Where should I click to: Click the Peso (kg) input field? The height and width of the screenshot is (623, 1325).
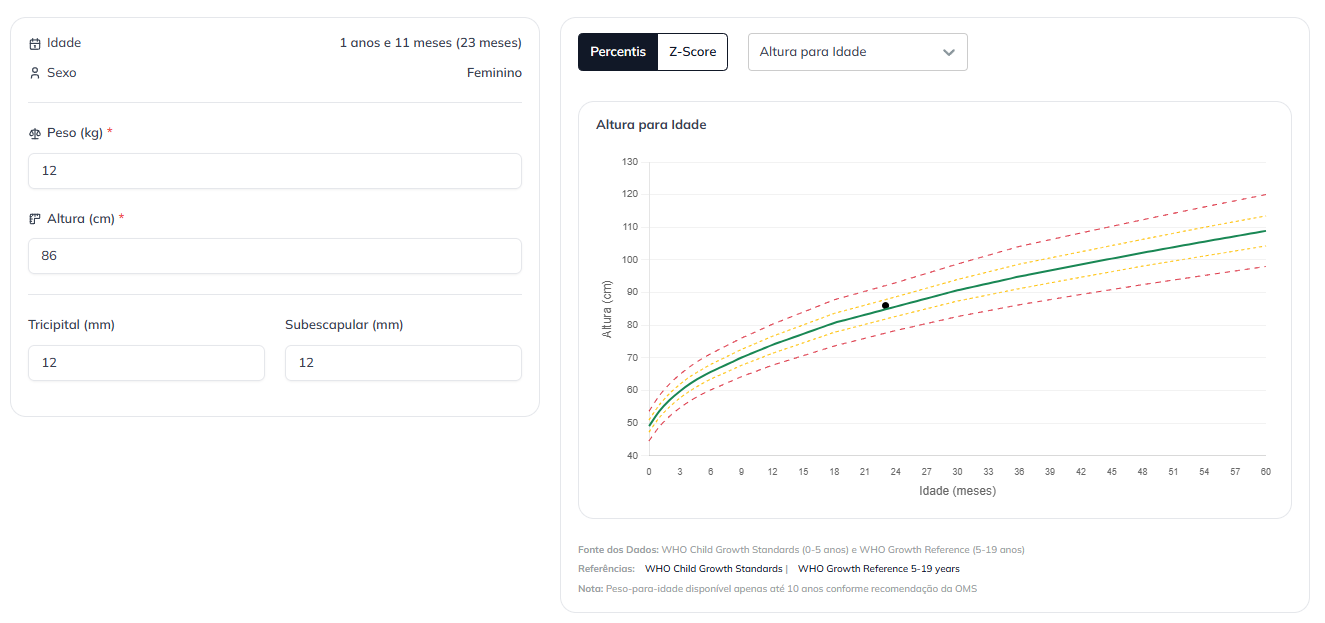coord(275,171)
